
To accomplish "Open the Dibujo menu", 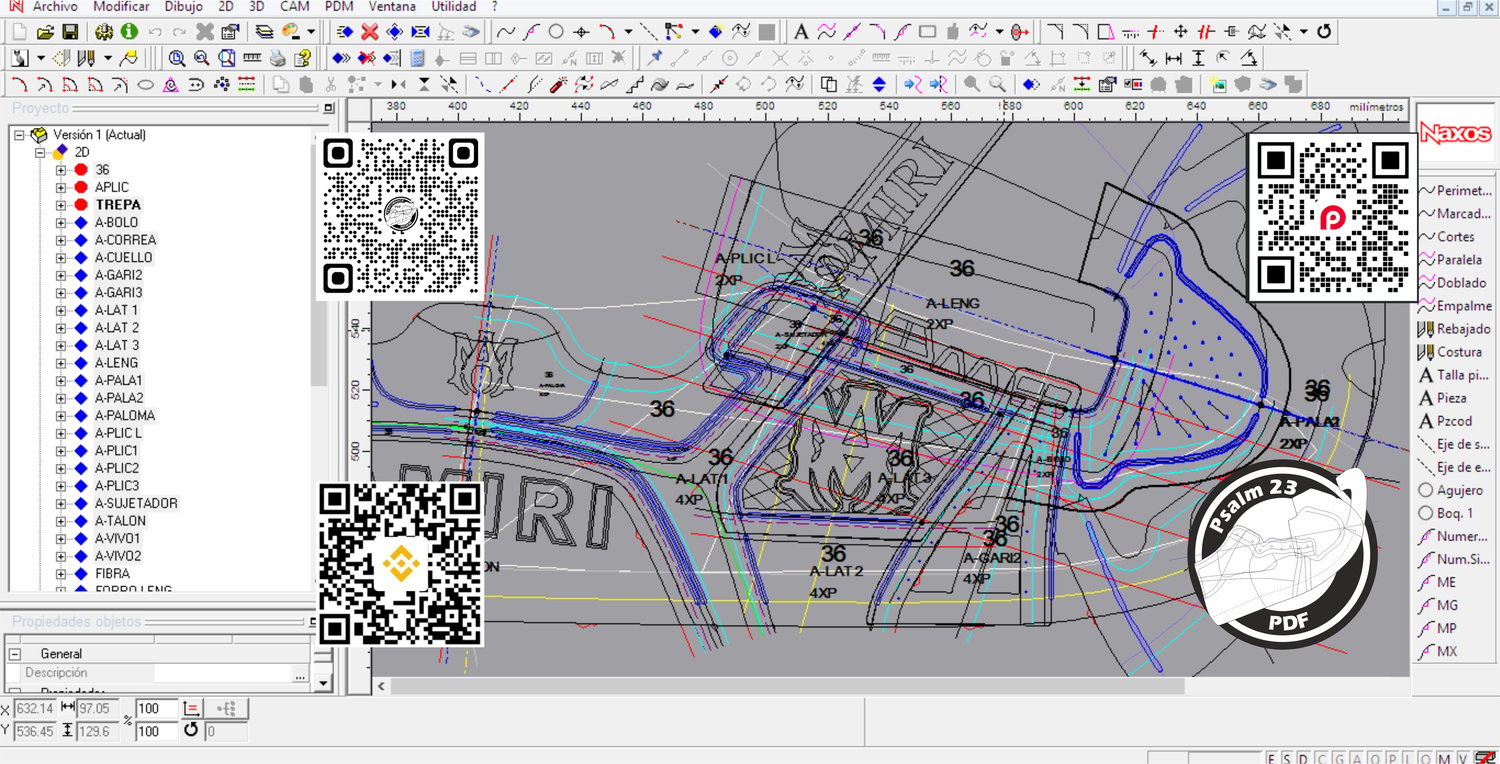I will [x=184, y=6].
